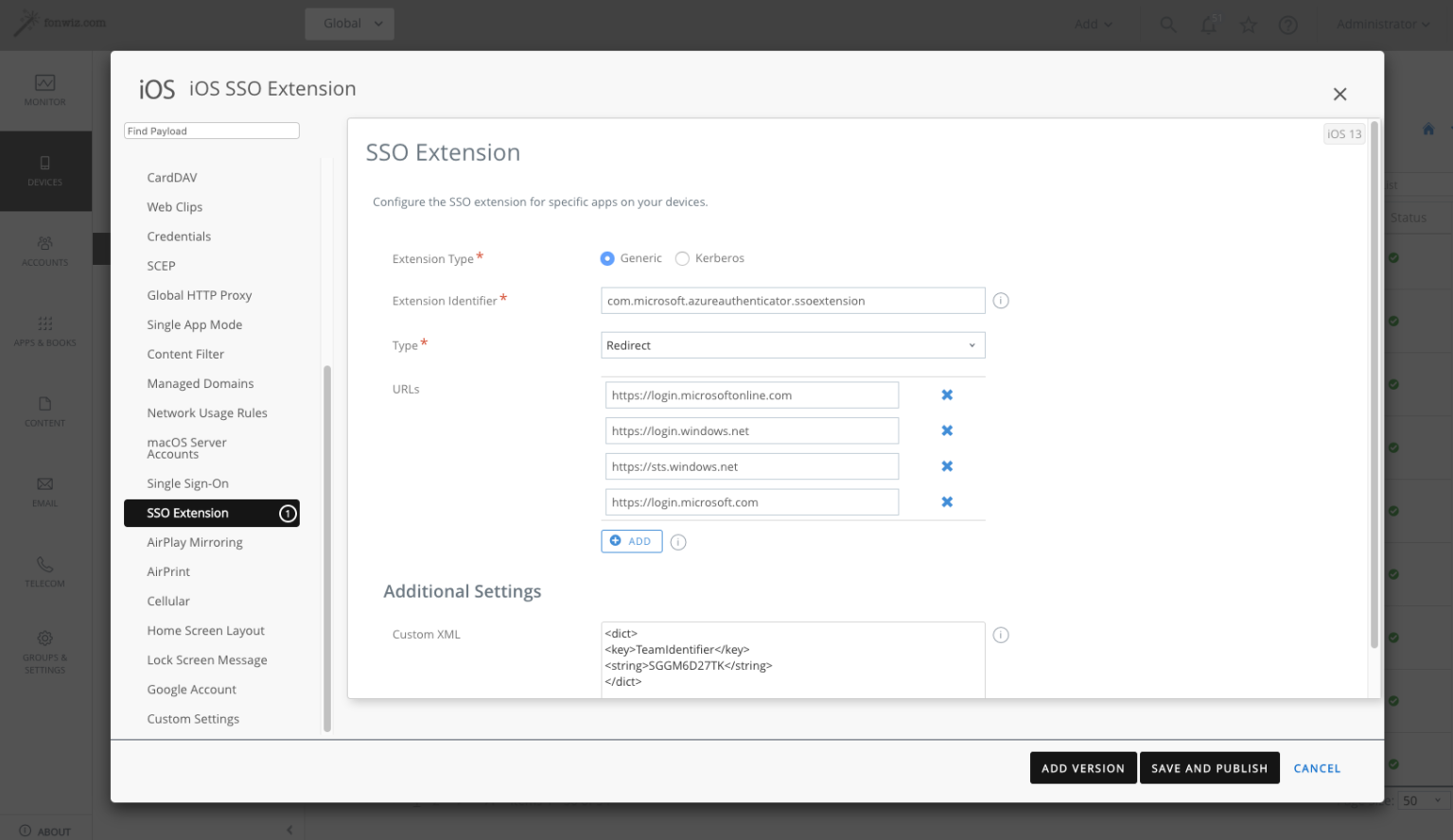Click SAVE AND PUBLISH button
This screenshot has height=840, width=1453.
pyautogui.click(x=1209, y=768)
